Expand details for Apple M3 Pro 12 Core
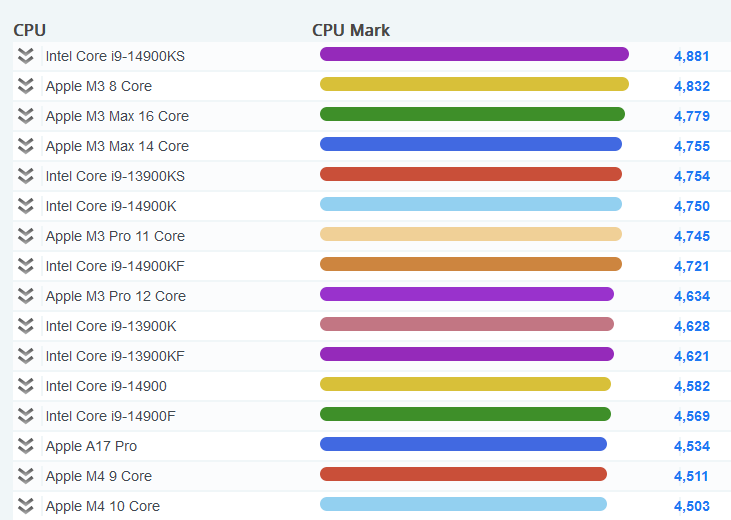This screenshot has width=731, height=520. click(26, 296)
